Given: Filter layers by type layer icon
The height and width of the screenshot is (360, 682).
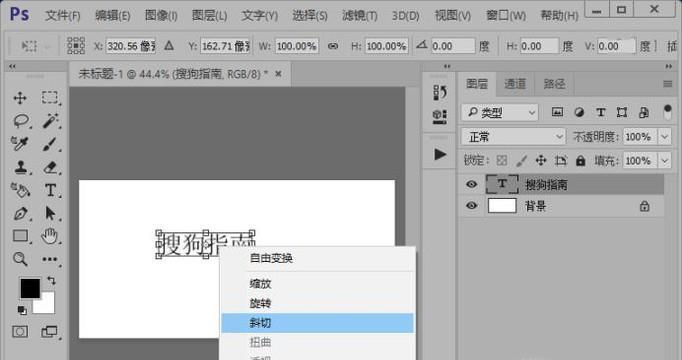Looking at the screenshot, I should pyautogui.click(x=601, y=112).
